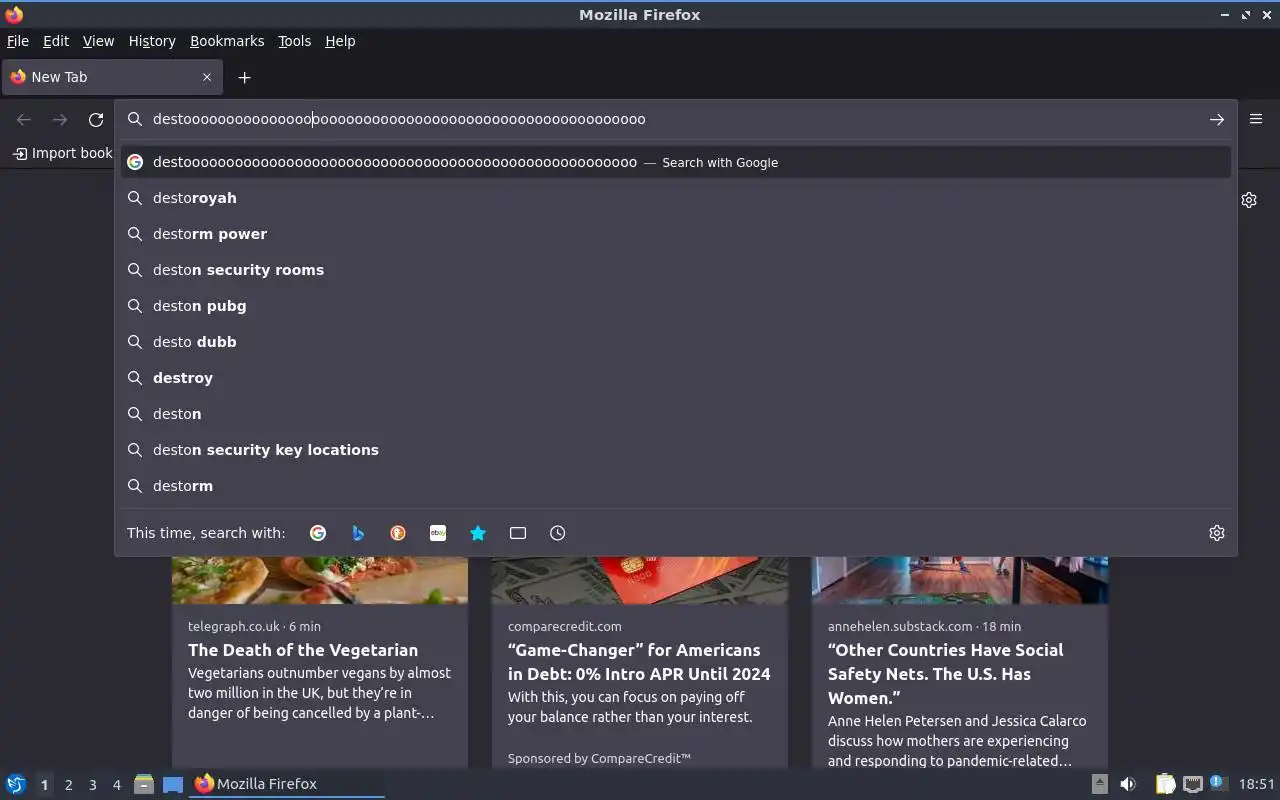This screenshot has width=1280, height=800.
Task: Search this time in History clock icon
Action: click(x=558, y=533)
